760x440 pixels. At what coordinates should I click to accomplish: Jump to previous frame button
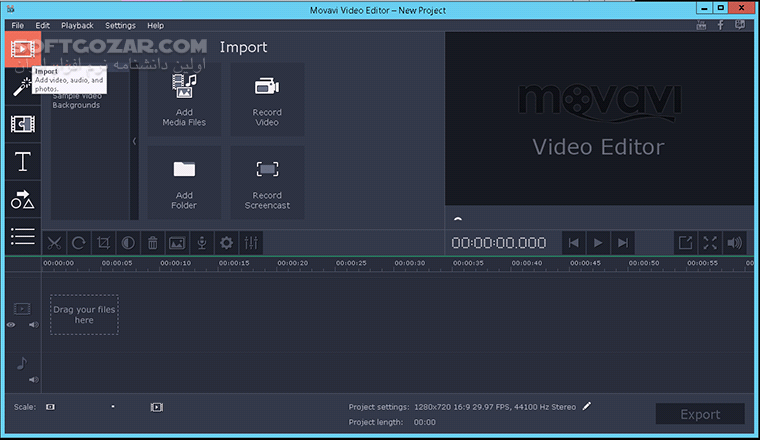click(573, 243)
